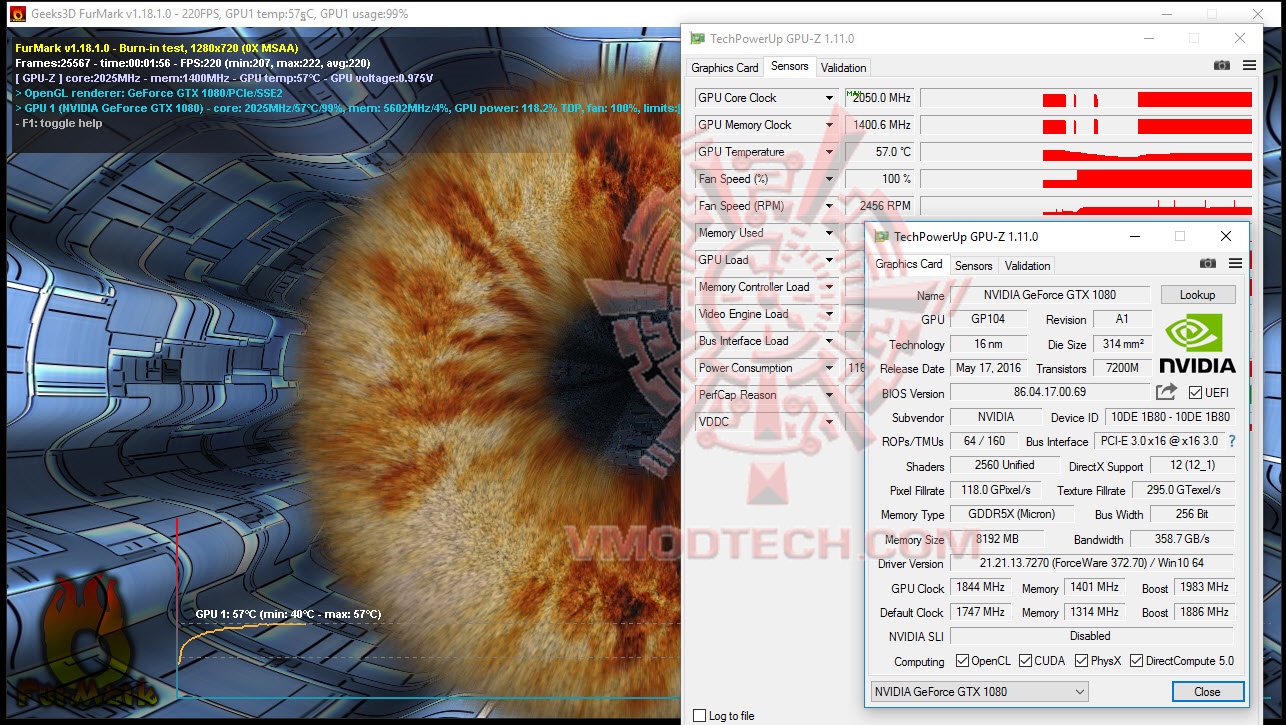Open the Memory Used sensor dropdown
This screenshot has height=725, width=1286.
point(829,233)
